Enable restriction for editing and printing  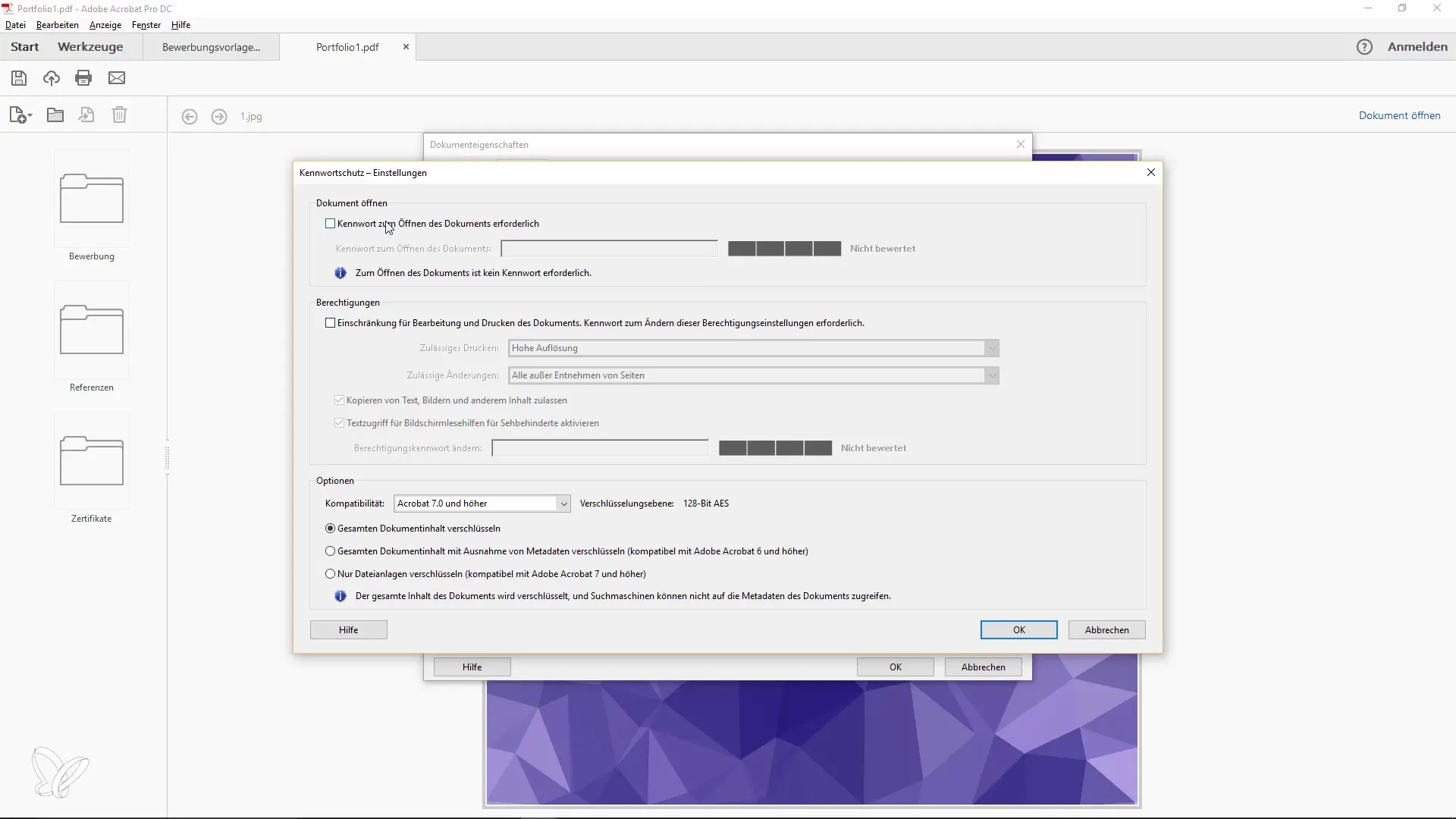[330, 323]
